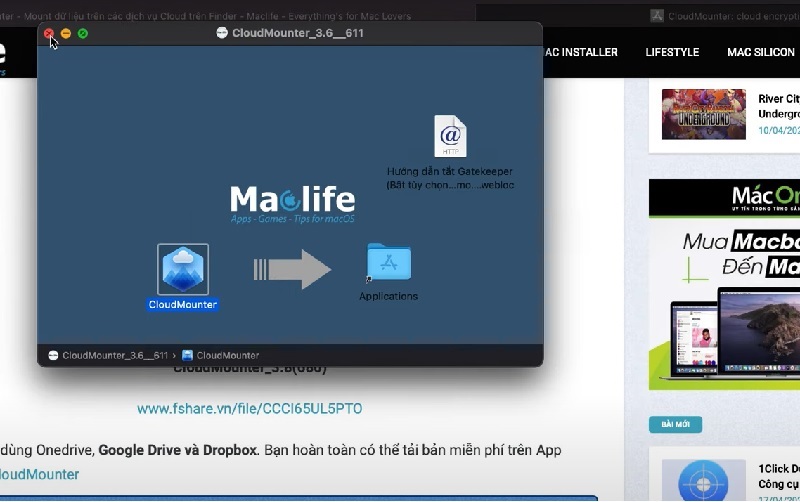
Task: Click the disk image icon in title bar
Action: 222,33
